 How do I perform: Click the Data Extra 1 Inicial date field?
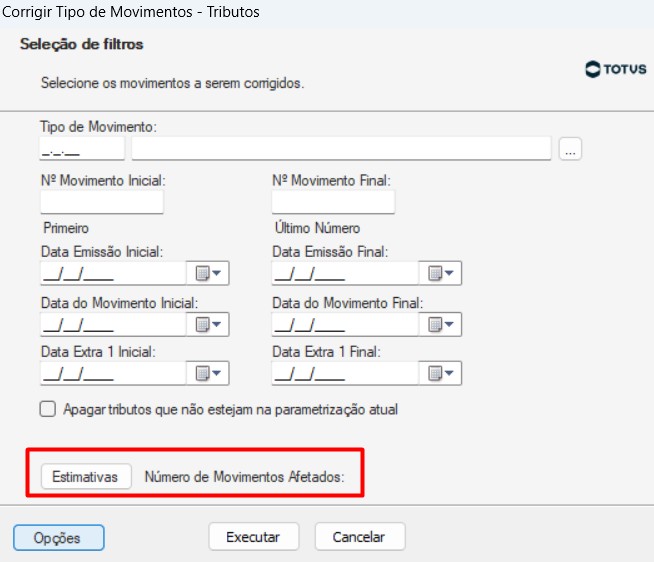click(x=113, y=373)
